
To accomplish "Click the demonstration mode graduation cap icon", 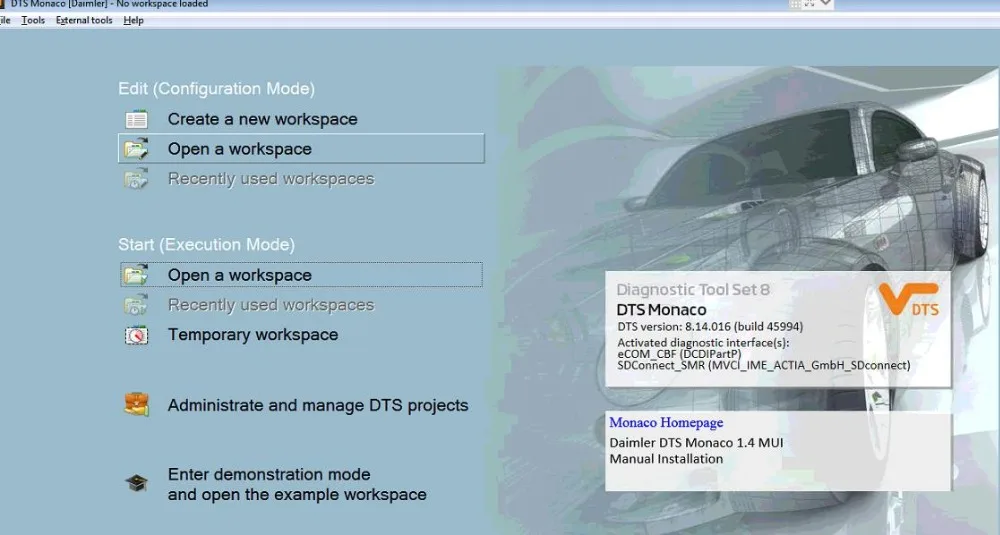I will pos(136,483).
